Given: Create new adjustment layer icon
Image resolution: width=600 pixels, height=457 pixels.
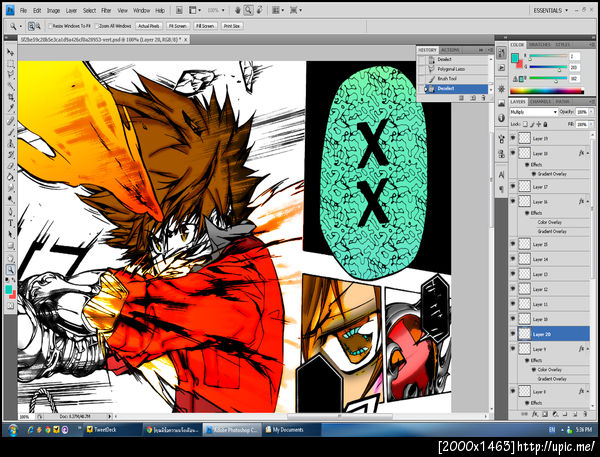Looking at the screenshot, I should (x=555, y=414).
